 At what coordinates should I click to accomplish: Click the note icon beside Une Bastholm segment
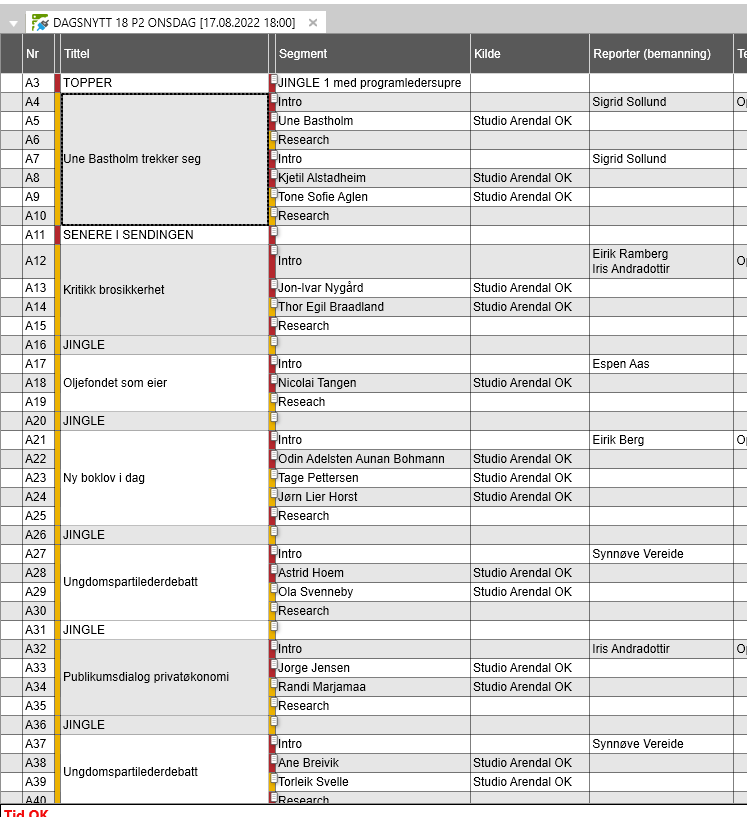pos(273,117)
